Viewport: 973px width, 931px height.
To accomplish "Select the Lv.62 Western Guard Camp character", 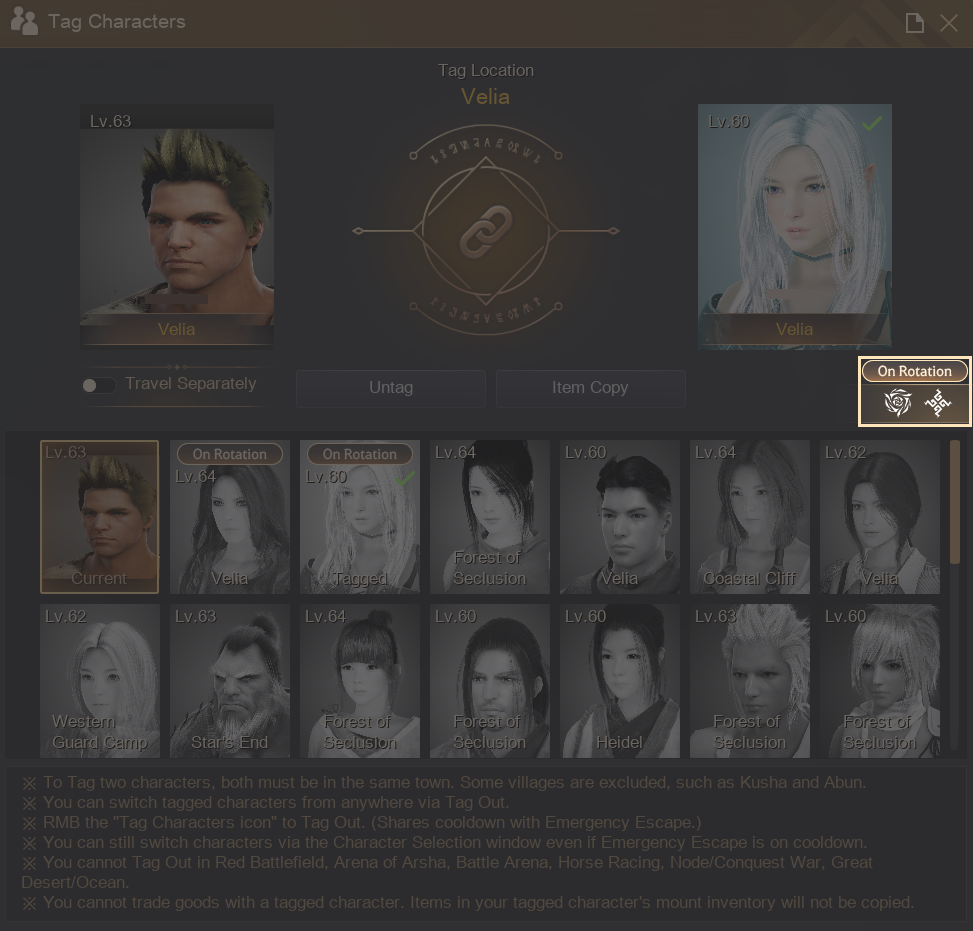I will pos(99,680).
